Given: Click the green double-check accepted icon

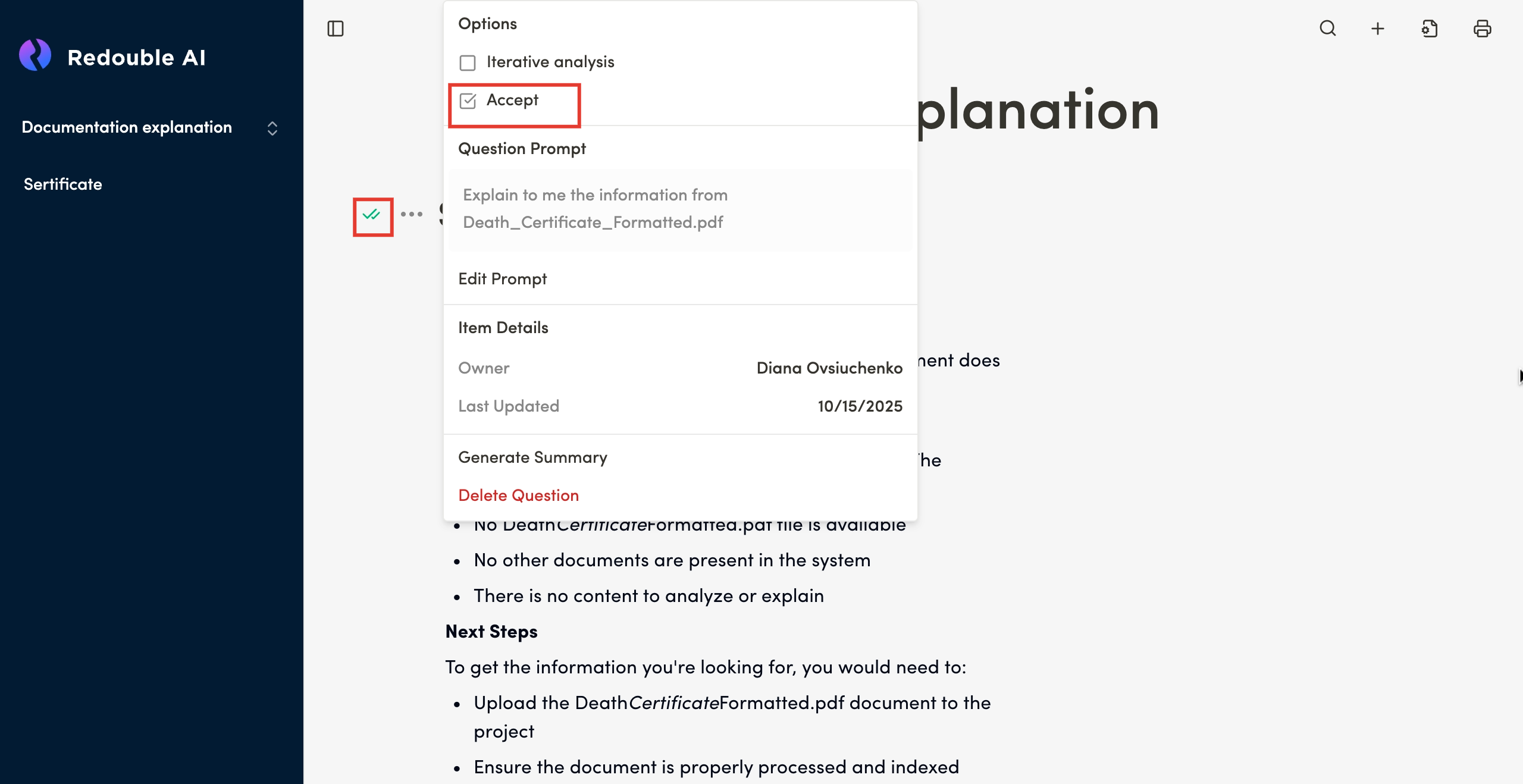Looking at the screenshot, I should 372,215.
